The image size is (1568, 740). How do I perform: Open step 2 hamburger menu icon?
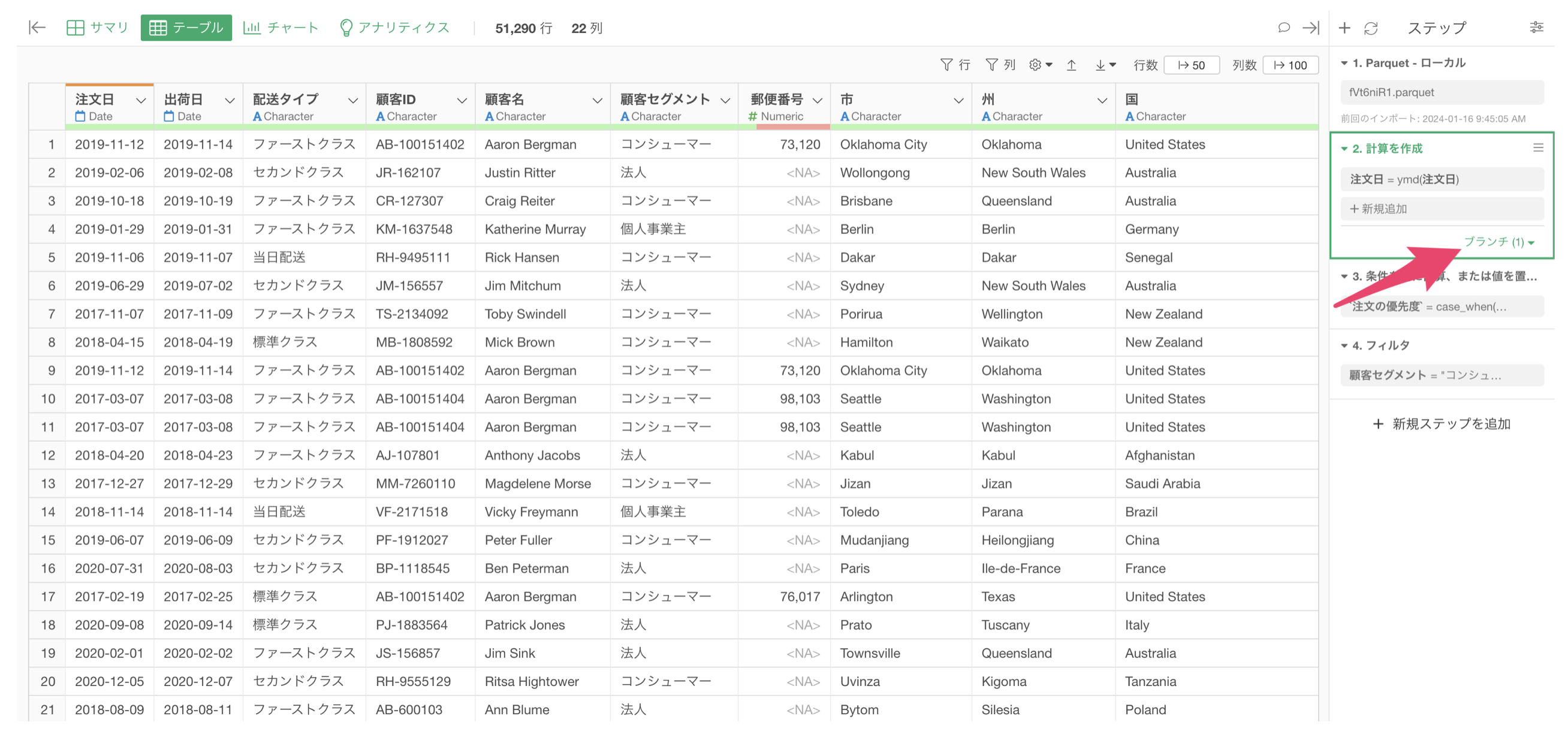(1537, 148)
